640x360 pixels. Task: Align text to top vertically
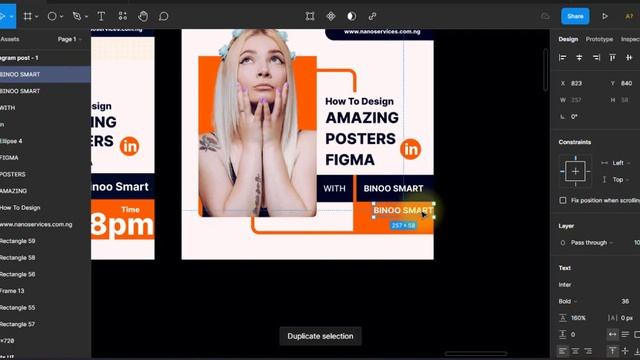click(613, 351)
